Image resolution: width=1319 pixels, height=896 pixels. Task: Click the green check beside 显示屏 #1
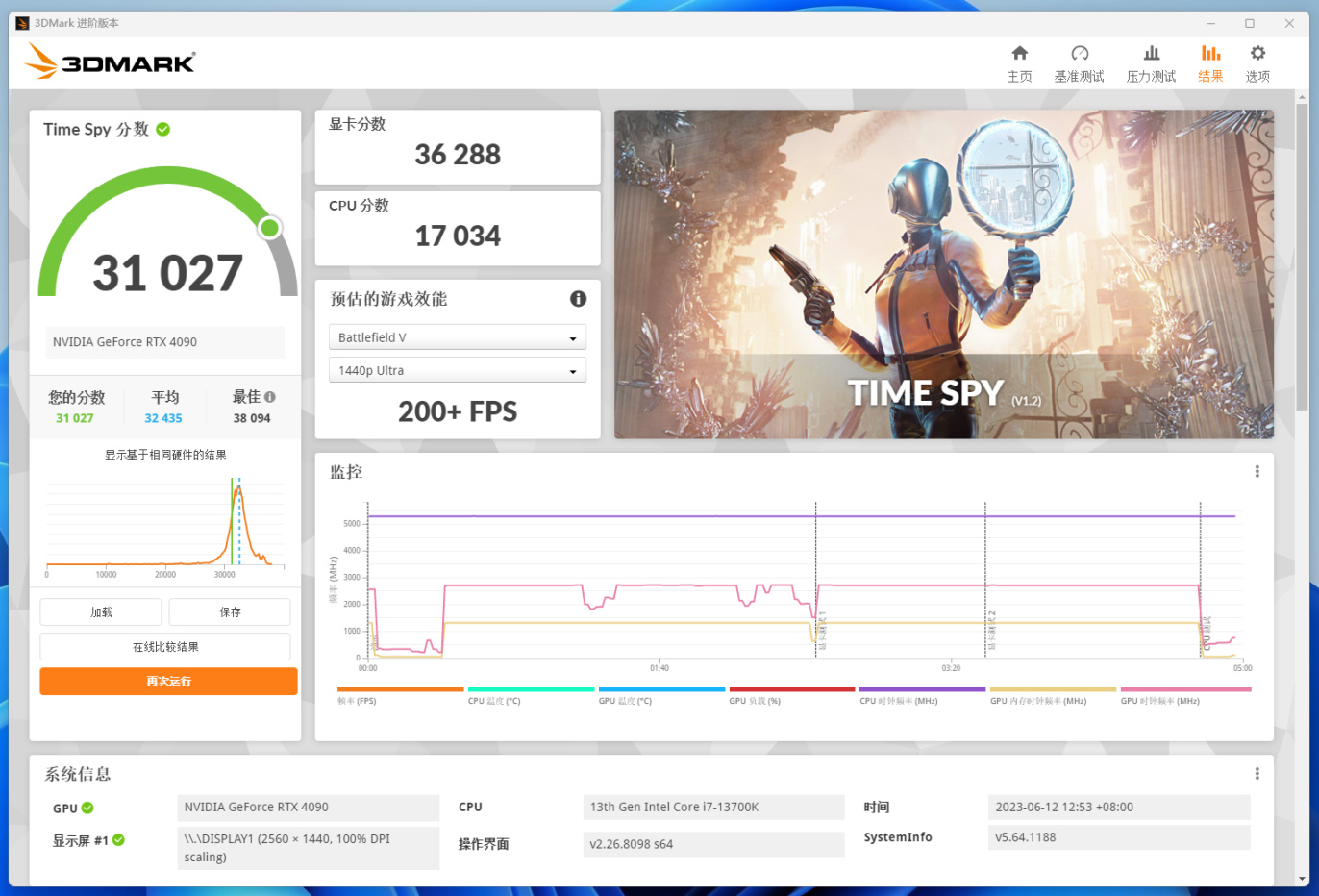pos(118,840)
